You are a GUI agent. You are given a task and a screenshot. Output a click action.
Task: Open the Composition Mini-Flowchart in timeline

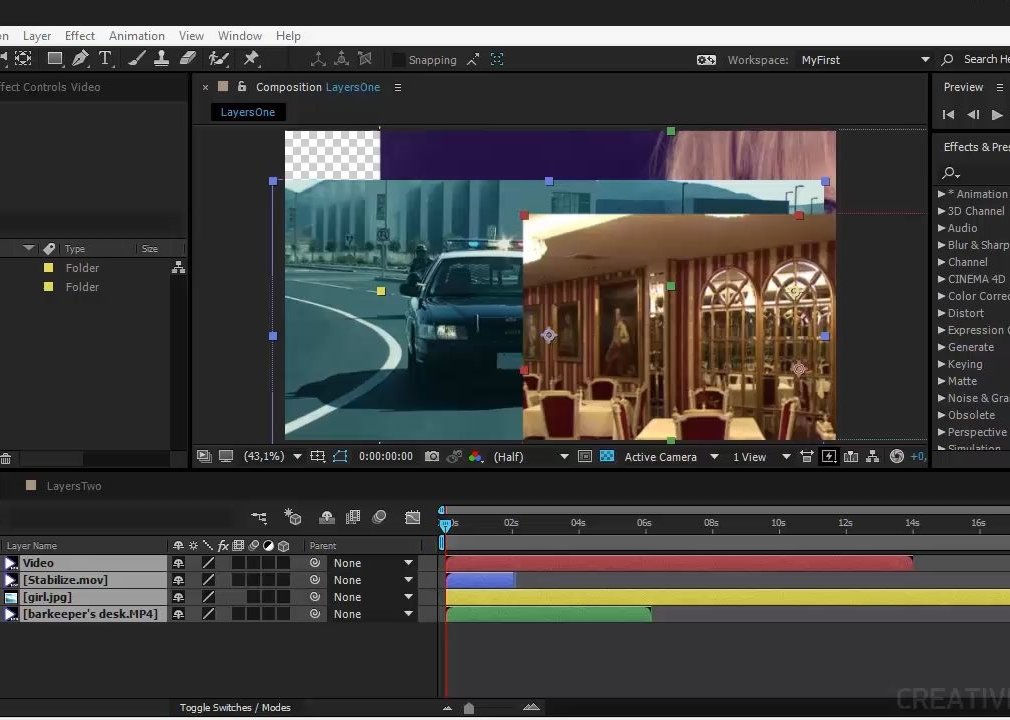coord(259,517)
